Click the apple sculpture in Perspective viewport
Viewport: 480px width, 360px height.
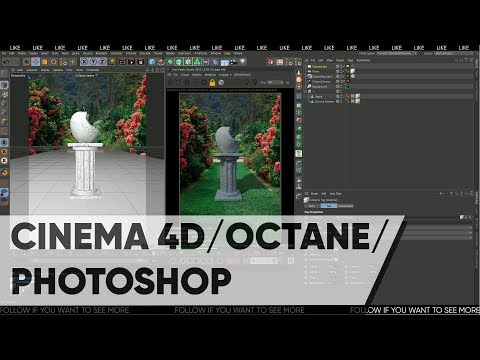pos(84,126)
